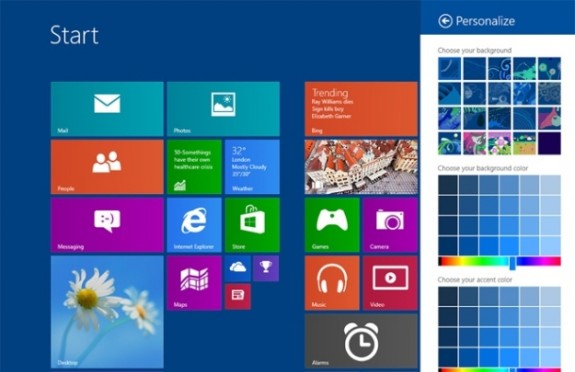Launch the Games tile
The width and height of the screenshot is (575, 372).
pyautogui.click(x=332, y=225)
